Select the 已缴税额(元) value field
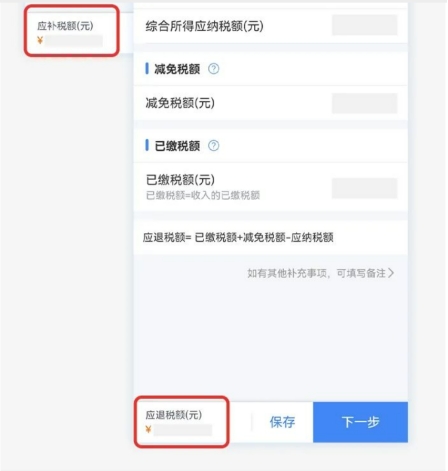 pos(364,188)
